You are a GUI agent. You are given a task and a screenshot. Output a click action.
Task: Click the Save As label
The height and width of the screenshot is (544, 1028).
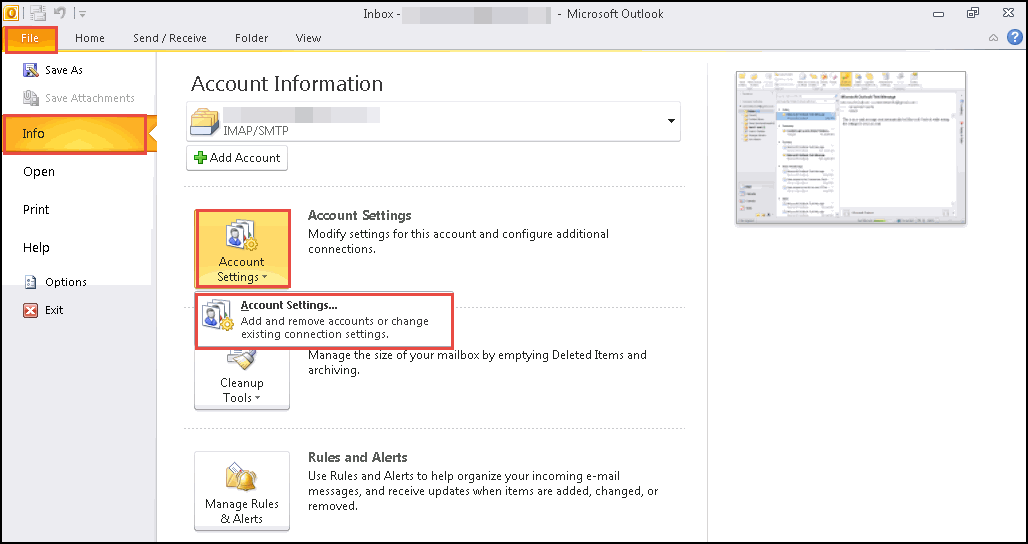(64, 70)
